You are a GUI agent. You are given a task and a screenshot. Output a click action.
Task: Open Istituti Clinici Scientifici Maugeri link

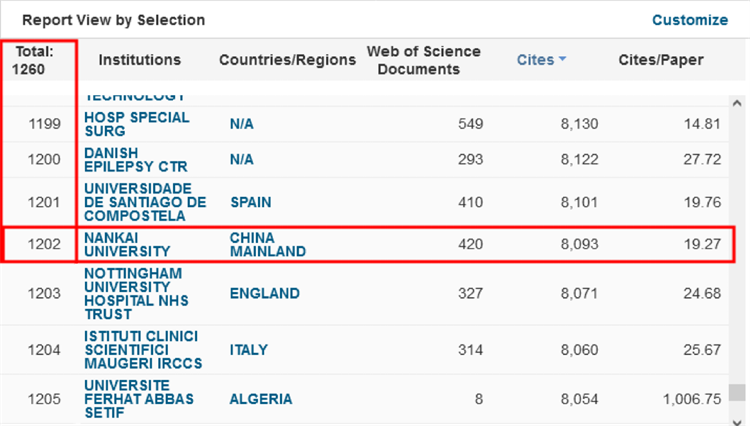[x=141, y=350]
